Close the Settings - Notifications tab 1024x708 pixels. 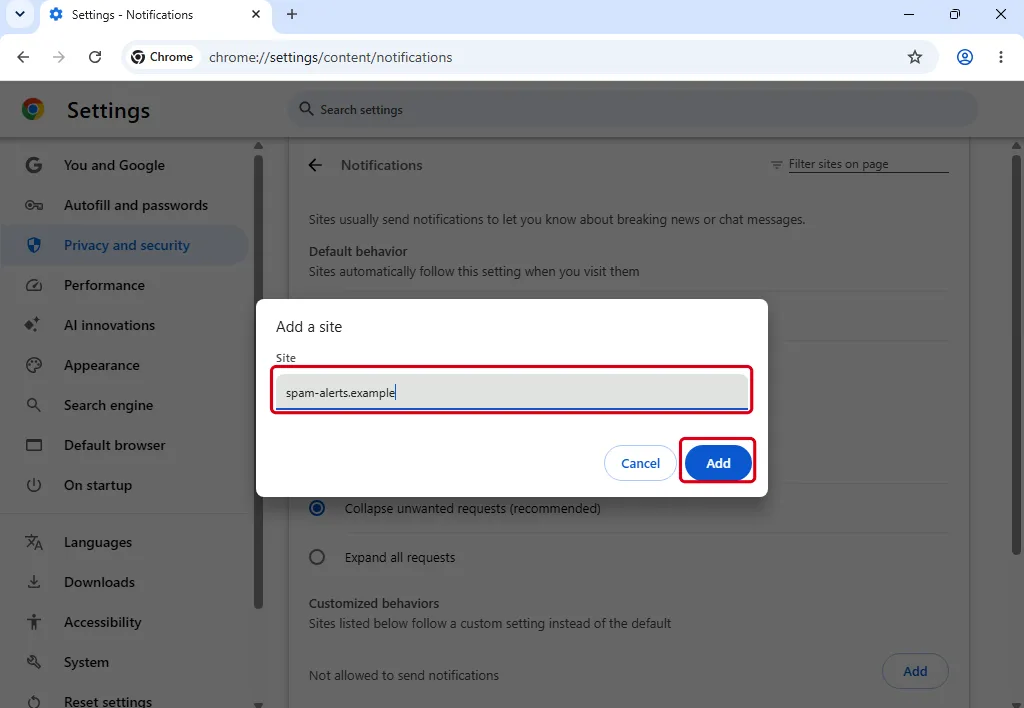(x=256, y=14)
